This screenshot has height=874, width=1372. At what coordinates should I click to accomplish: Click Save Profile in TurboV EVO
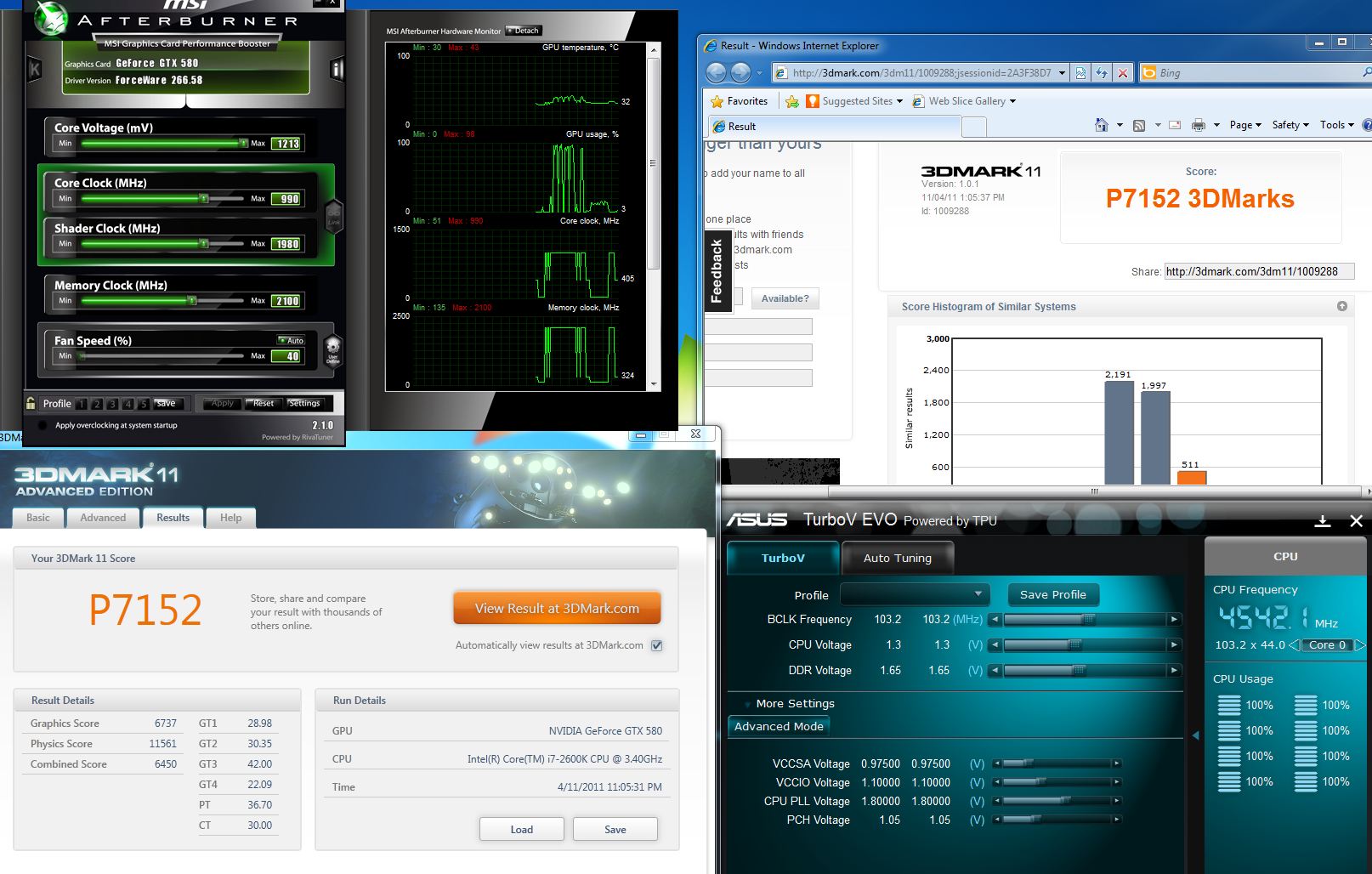pyautogui.click(x=1053, y=594)
